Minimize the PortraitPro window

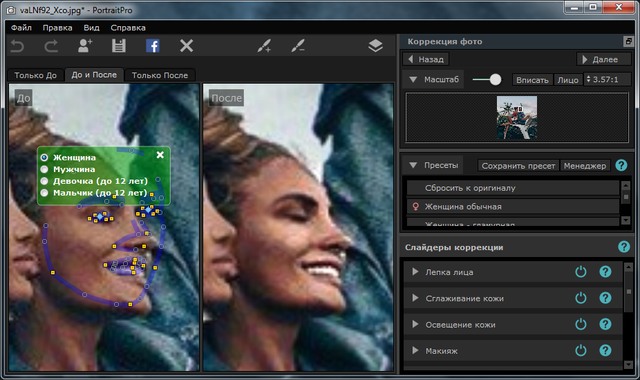[575, 7]
